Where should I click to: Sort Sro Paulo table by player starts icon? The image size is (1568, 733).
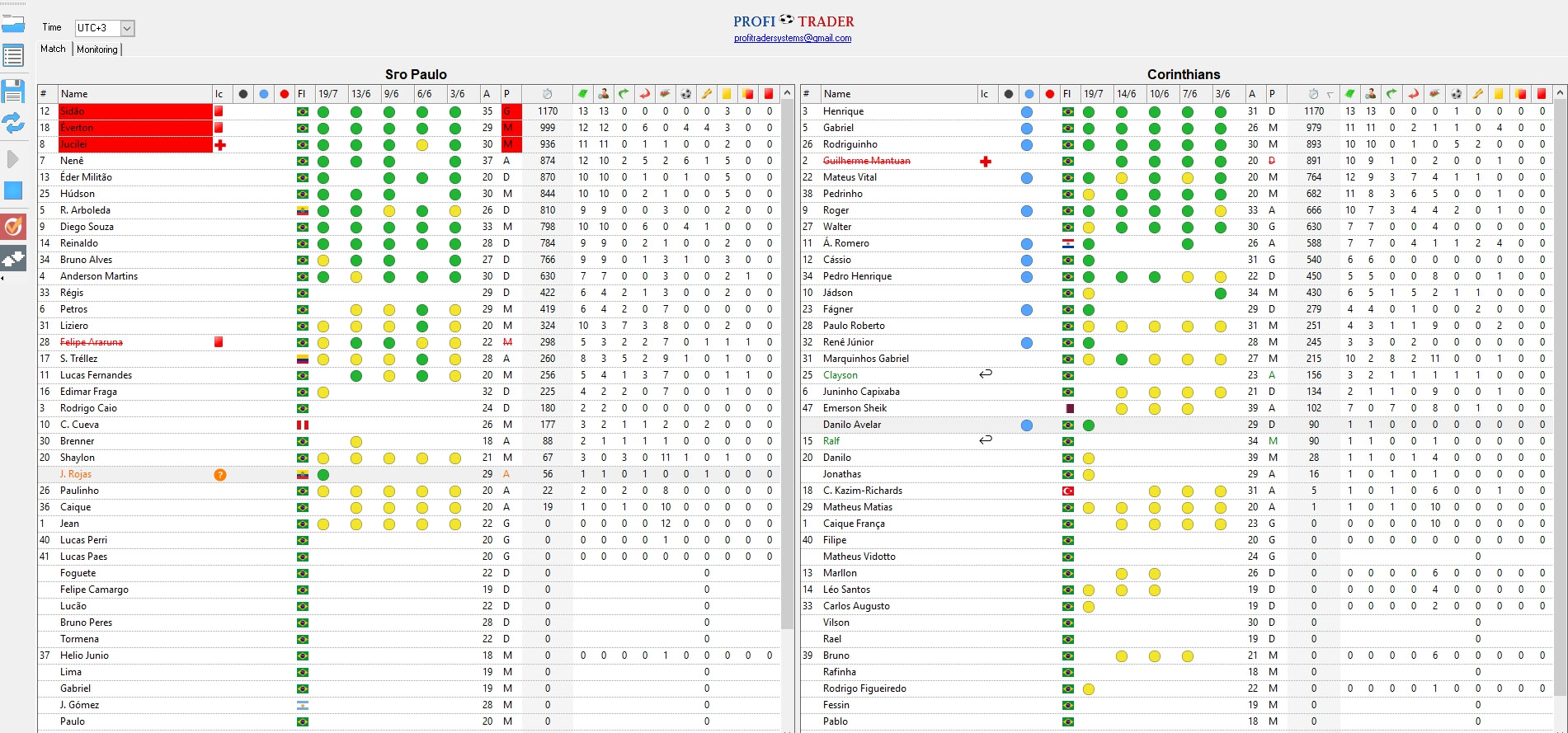[604, 94]
